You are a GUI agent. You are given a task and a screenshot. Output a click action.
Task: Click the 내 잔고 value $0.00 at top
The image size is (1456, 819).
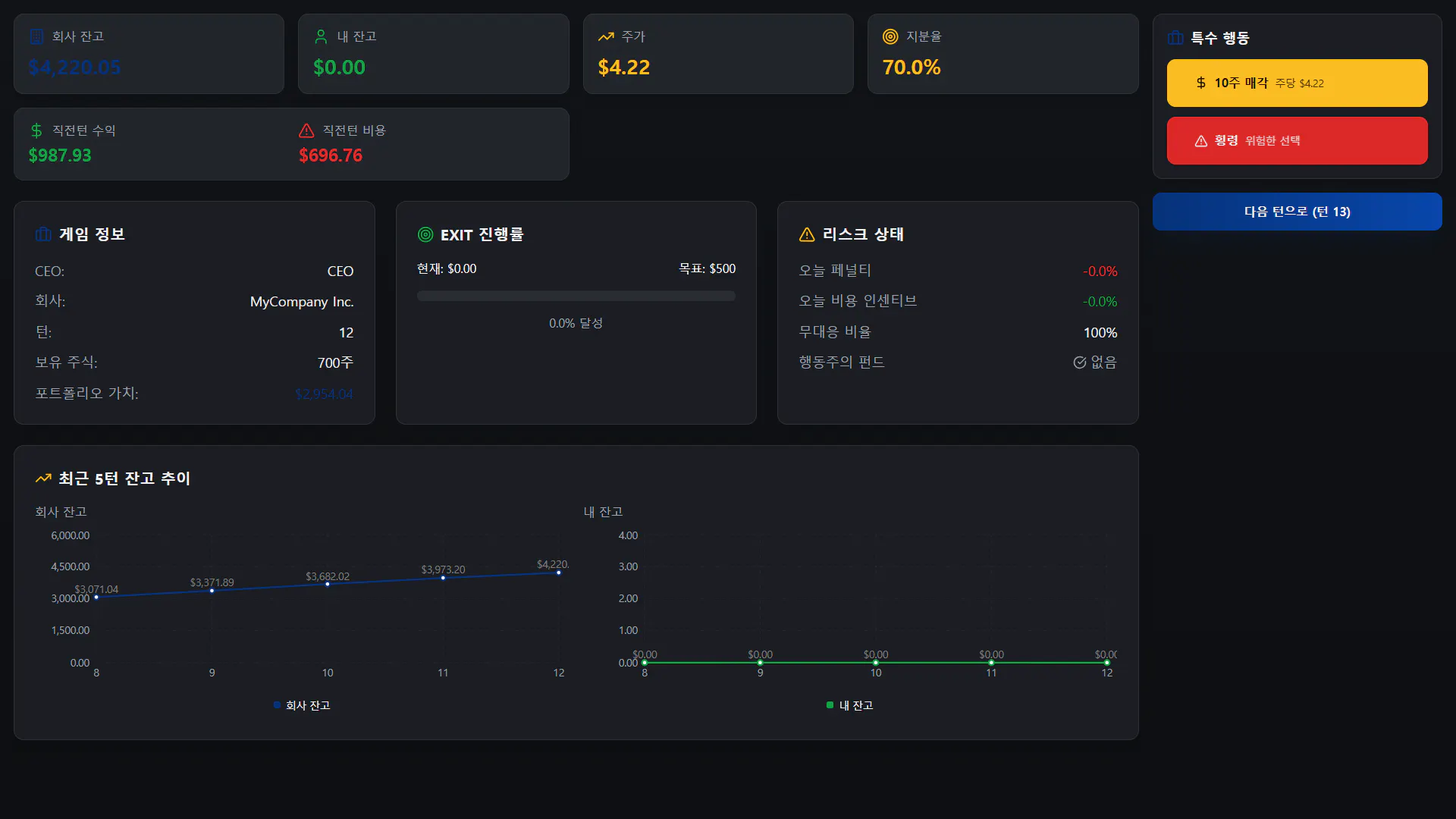(339, 67)
